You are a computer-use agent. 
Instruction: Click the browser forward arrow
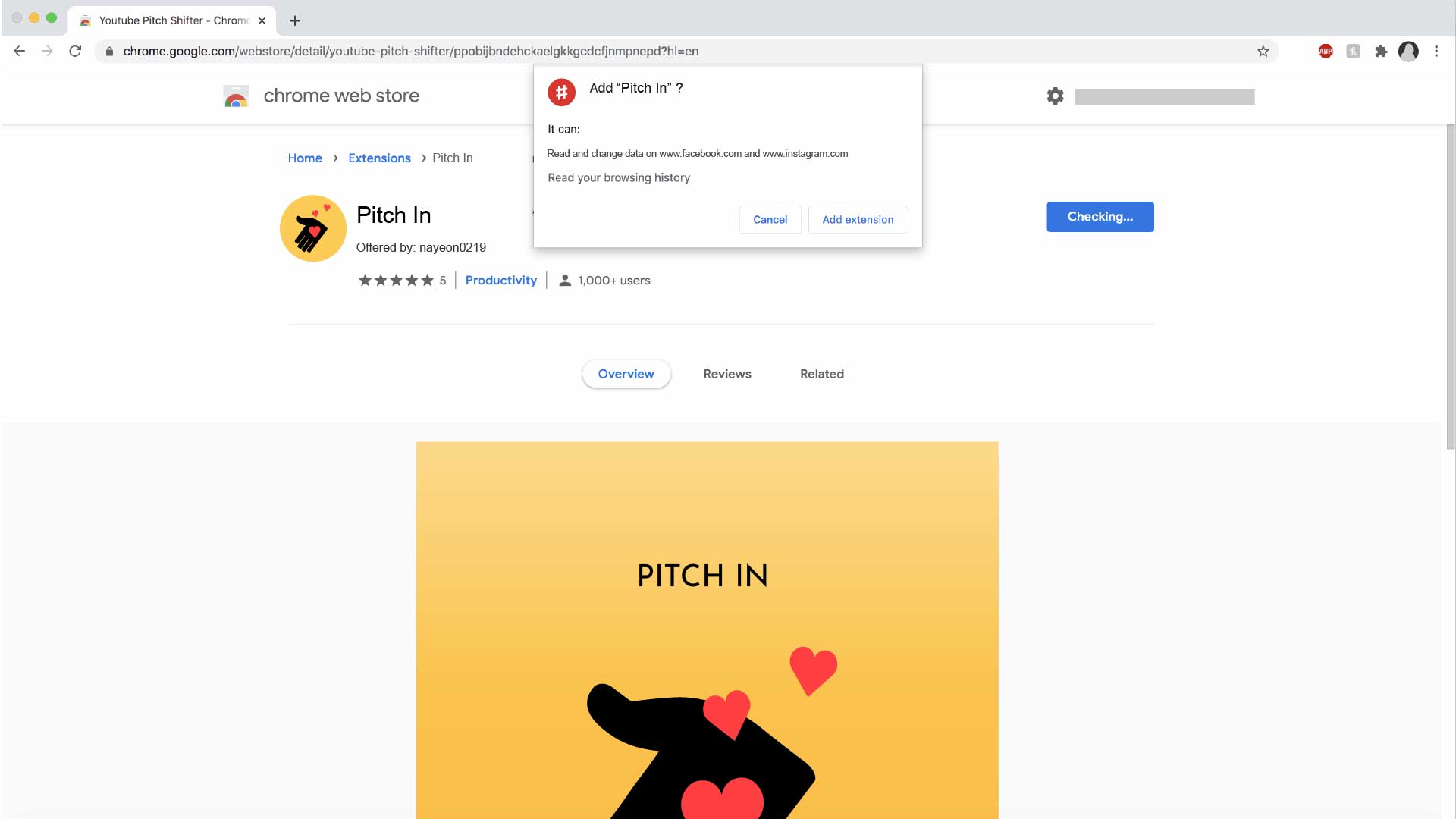(x=47, y=51)
